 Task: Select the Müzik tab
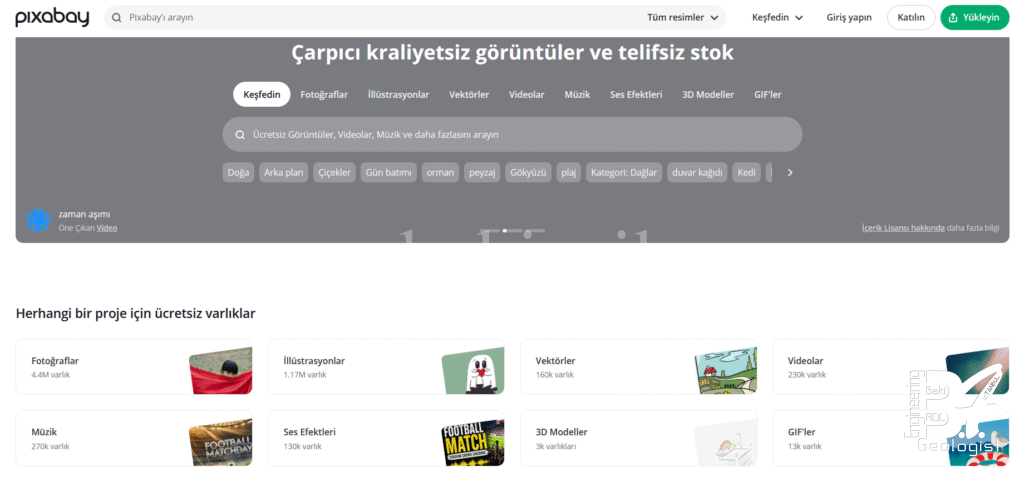pos(577,95)
